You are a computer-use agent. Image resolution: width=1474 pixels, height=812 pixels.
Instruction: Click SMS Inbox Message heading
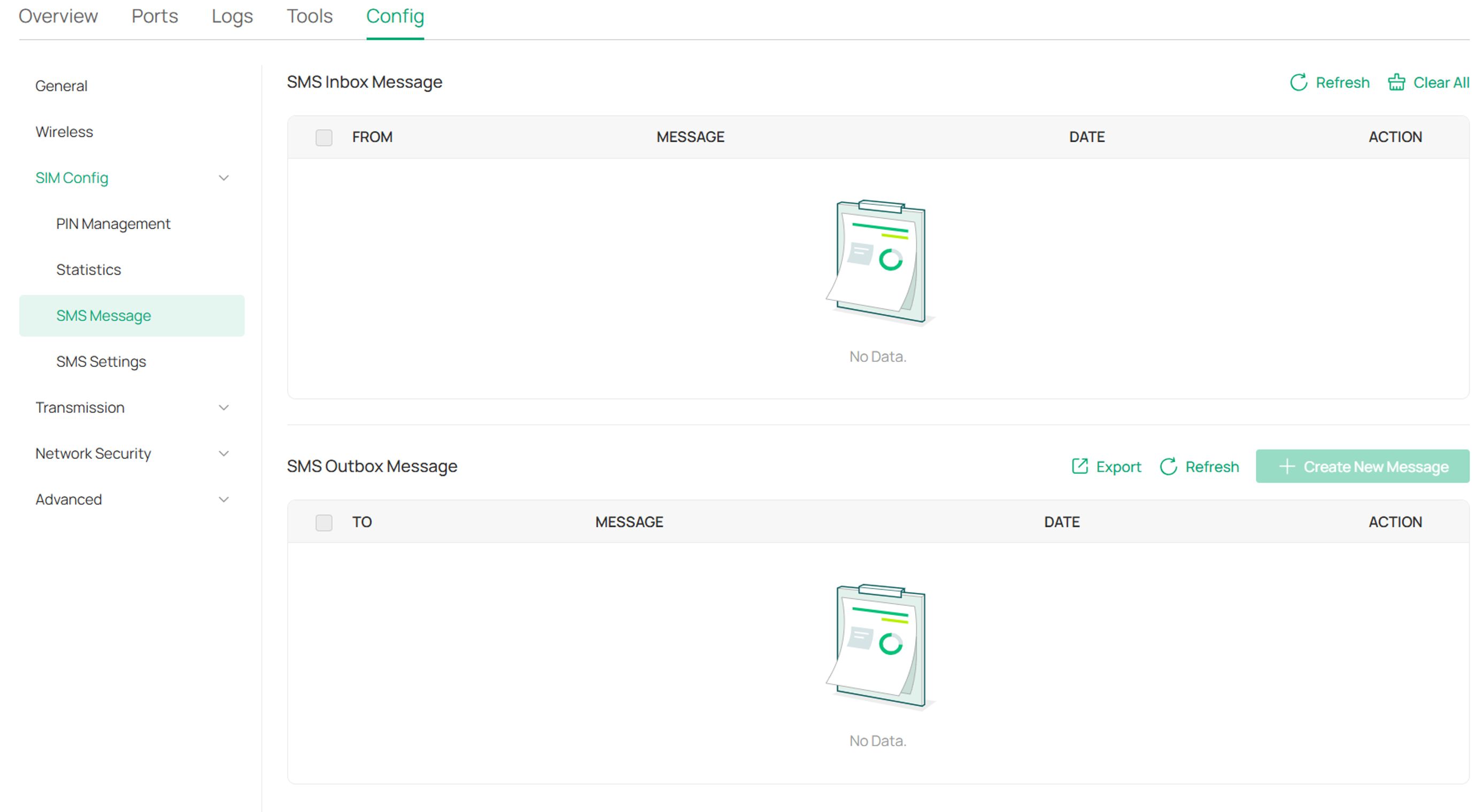tap(364, 82)
